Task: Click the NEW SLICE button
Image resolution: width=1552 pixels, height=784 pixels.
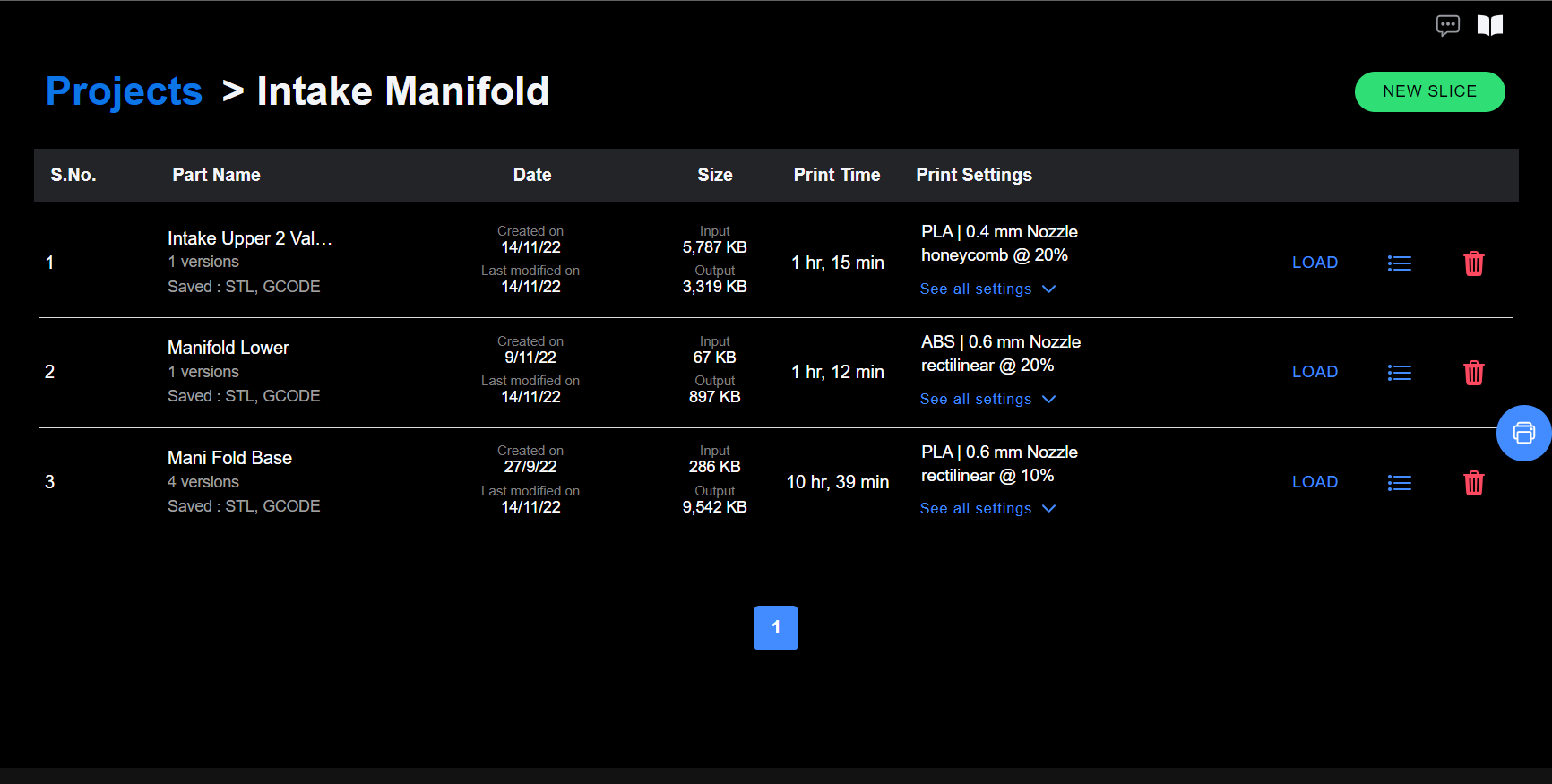Action: click(x=1429, y=91)
